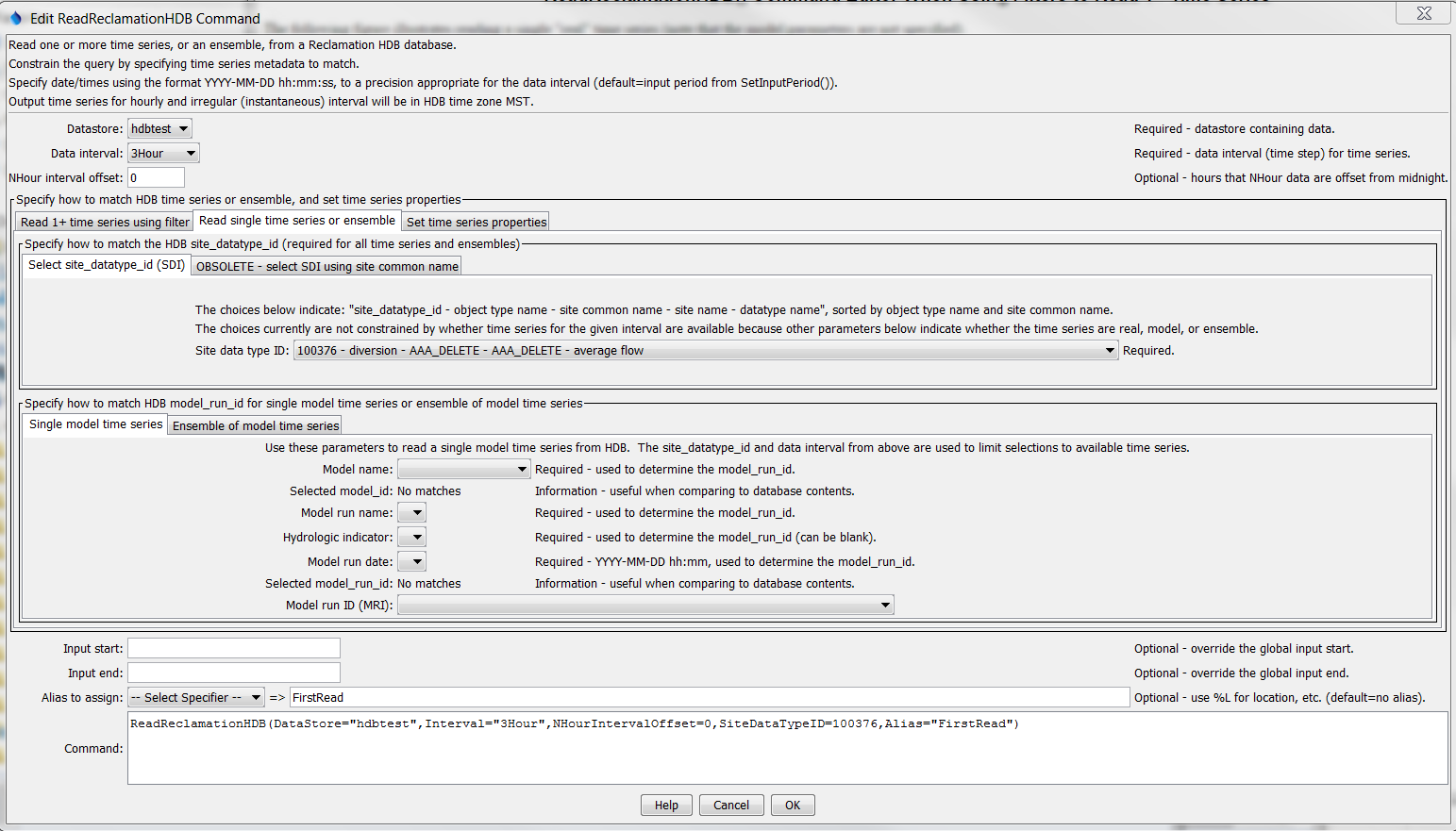Expand the Hydrologic indicator dropdown
This screenshot has height=831, width=1456.
coord(410,537)
